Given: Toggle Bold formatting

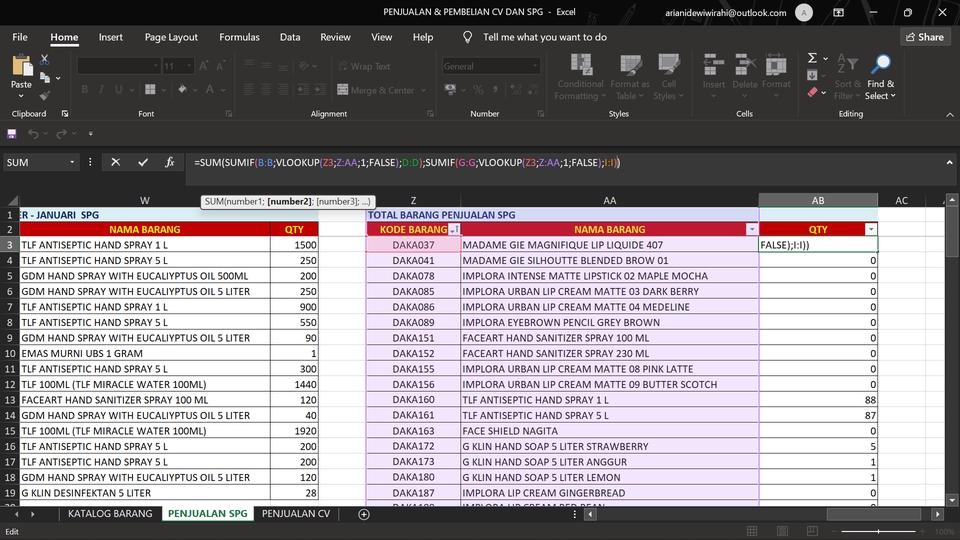Looking at the screenshot, I should click(84, 89).
